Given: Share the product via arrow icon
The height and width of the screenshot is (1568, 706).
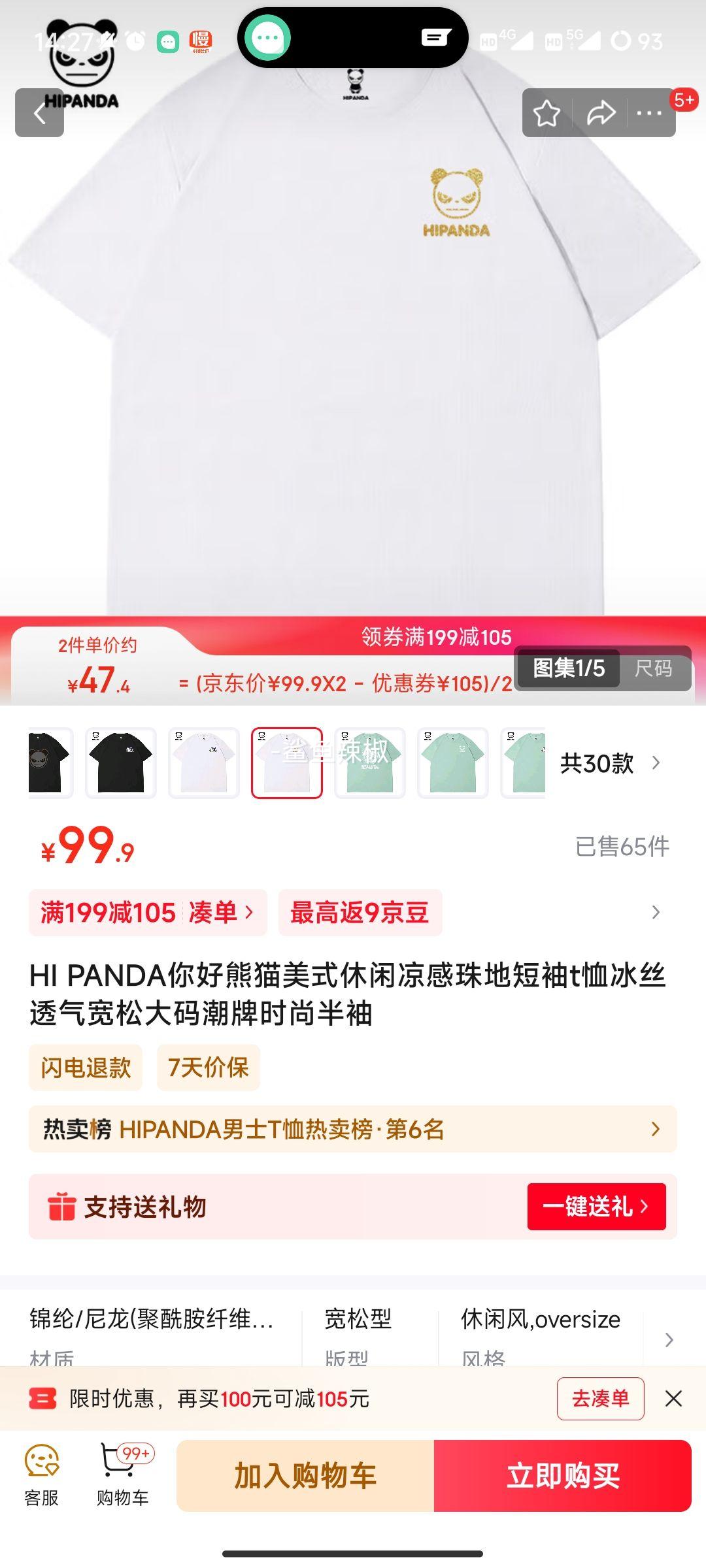Looking at the screenshot, I should click(x=601, y=113).
